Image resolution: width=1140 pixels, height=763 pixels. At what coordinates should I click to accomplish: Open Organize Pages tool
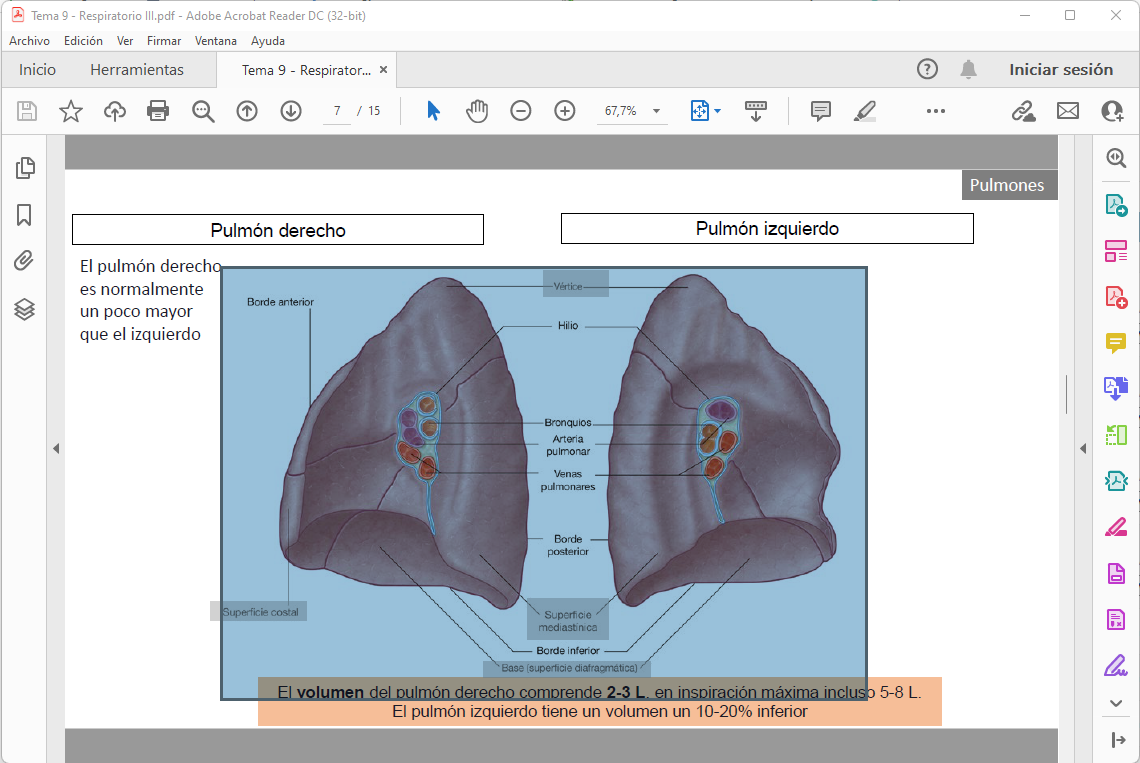pos(1116,435)
